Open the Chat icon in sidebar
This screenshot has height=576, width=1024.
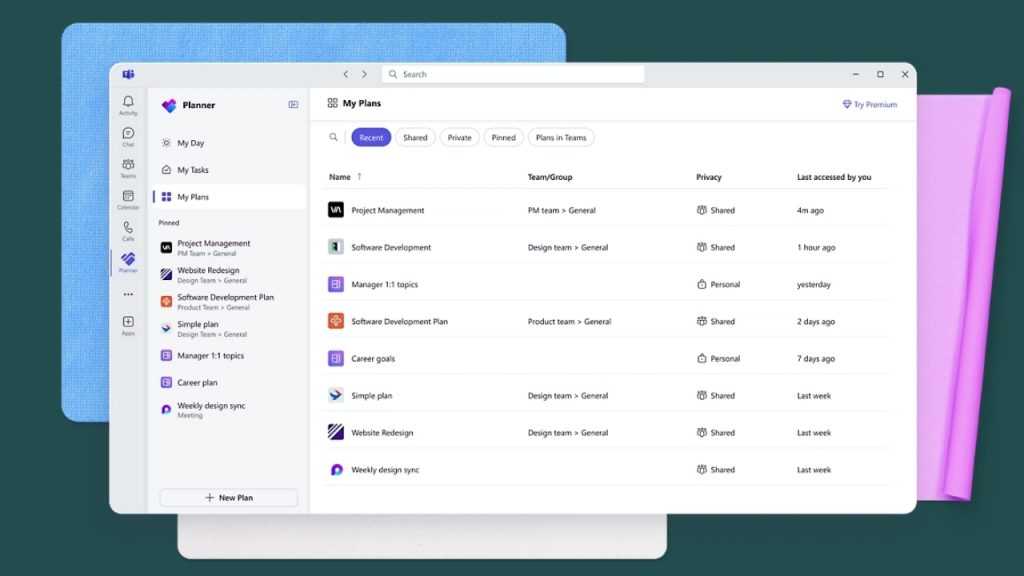pos(128,136)
